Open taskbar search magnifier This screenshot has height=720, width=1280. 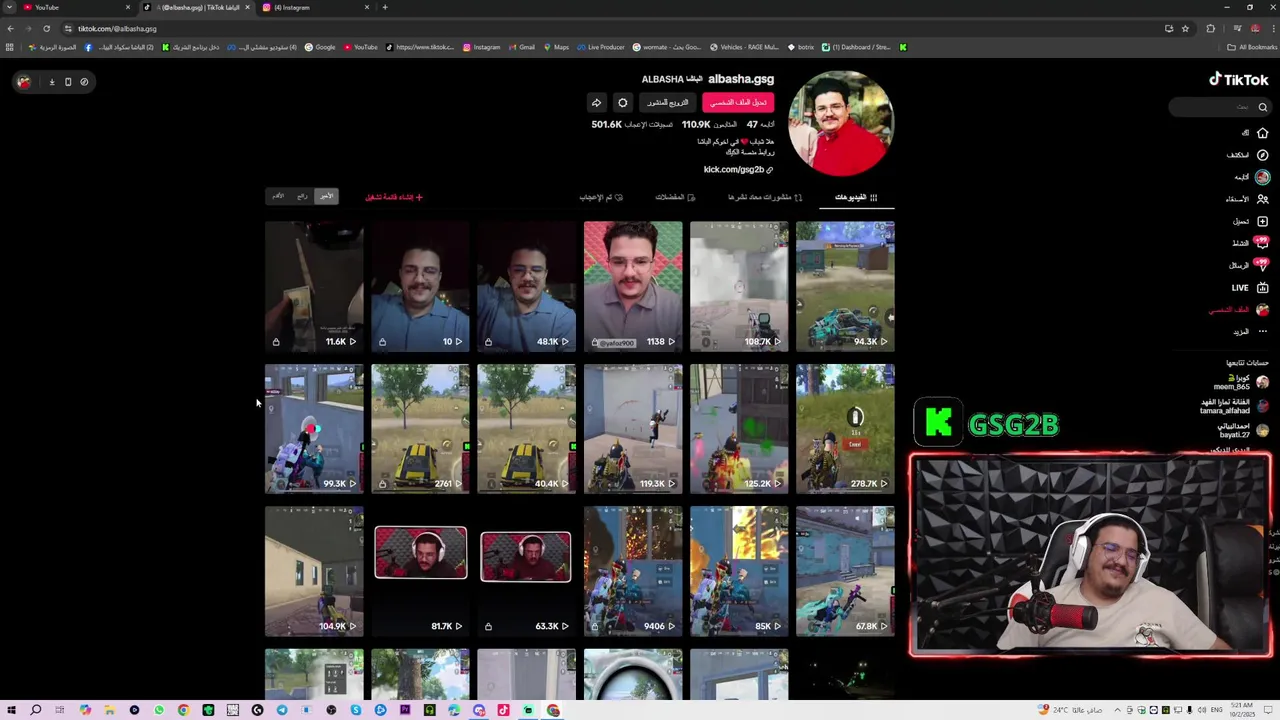click(x=35, y=710)
